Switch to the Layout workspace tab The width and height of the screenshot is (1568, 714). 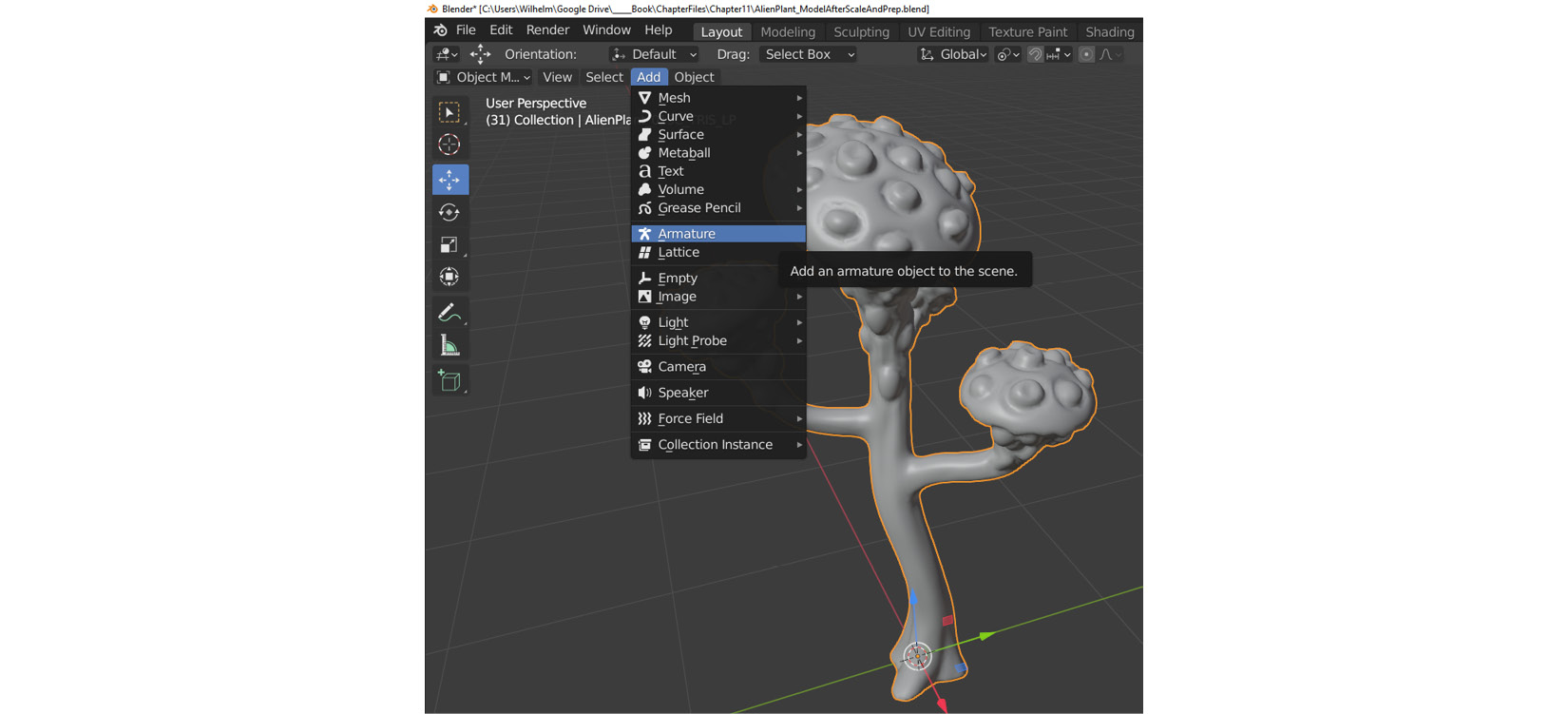click(x=721, y=31)
